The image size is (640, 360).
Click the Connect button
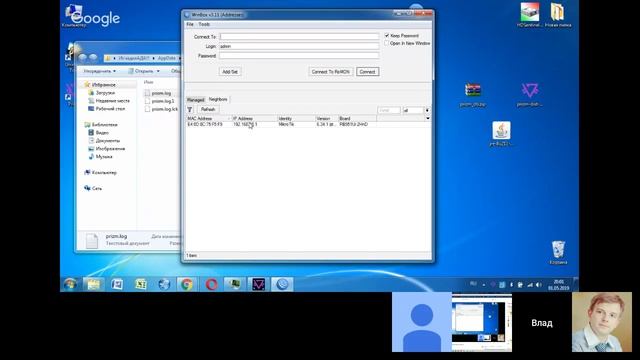[x=367, y=72]
